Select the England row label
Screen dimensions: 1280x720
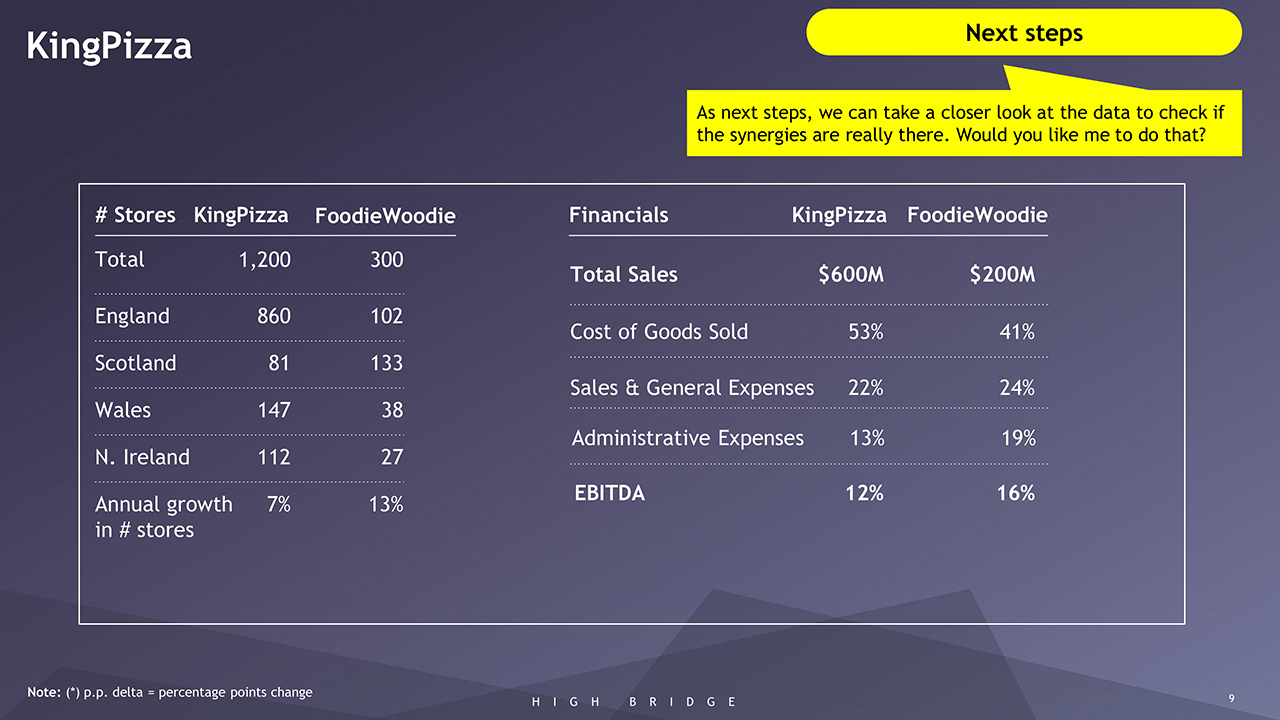click(132, 316)
